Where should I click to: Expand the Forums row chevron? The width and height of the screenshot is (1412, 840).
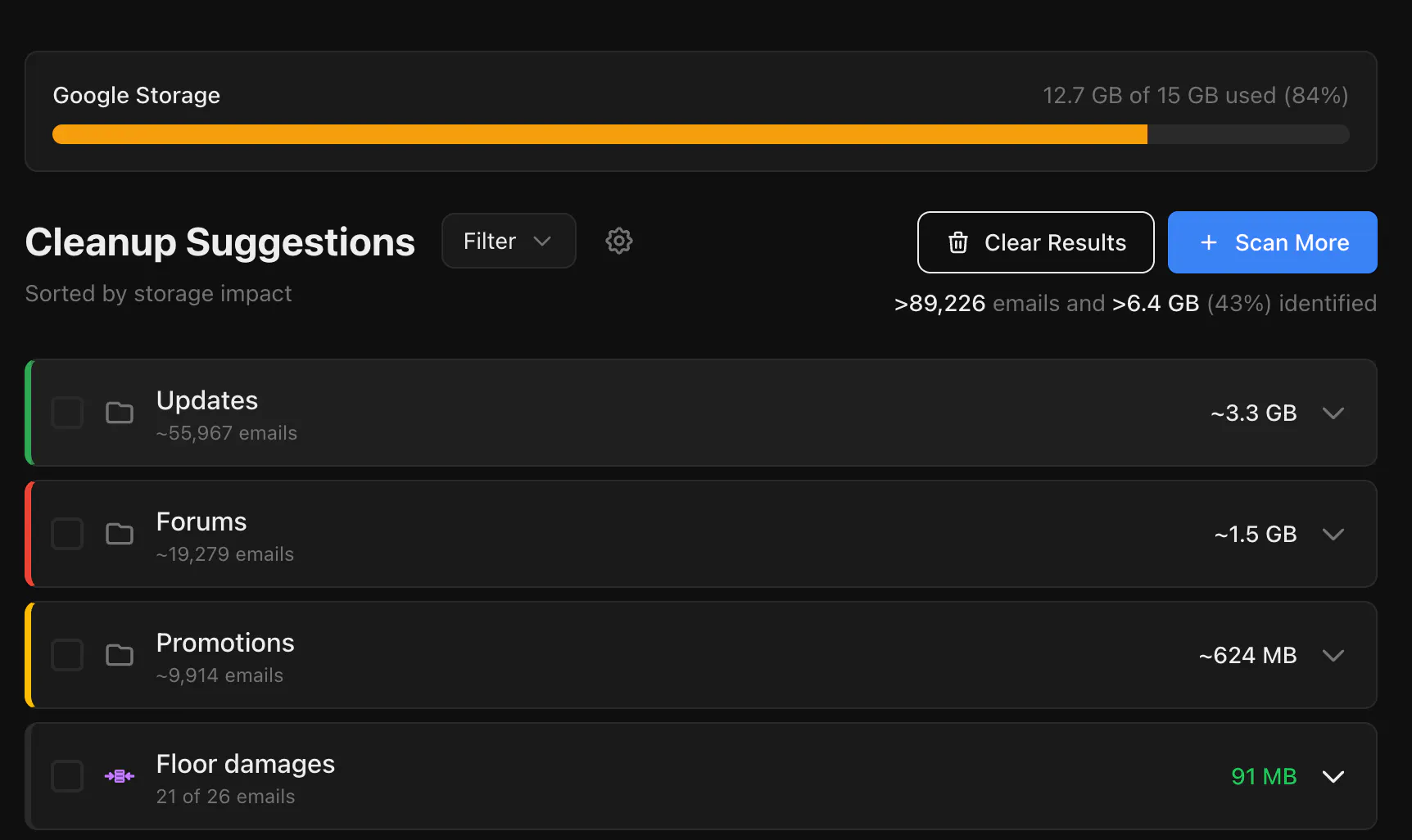coord(1333,534)
